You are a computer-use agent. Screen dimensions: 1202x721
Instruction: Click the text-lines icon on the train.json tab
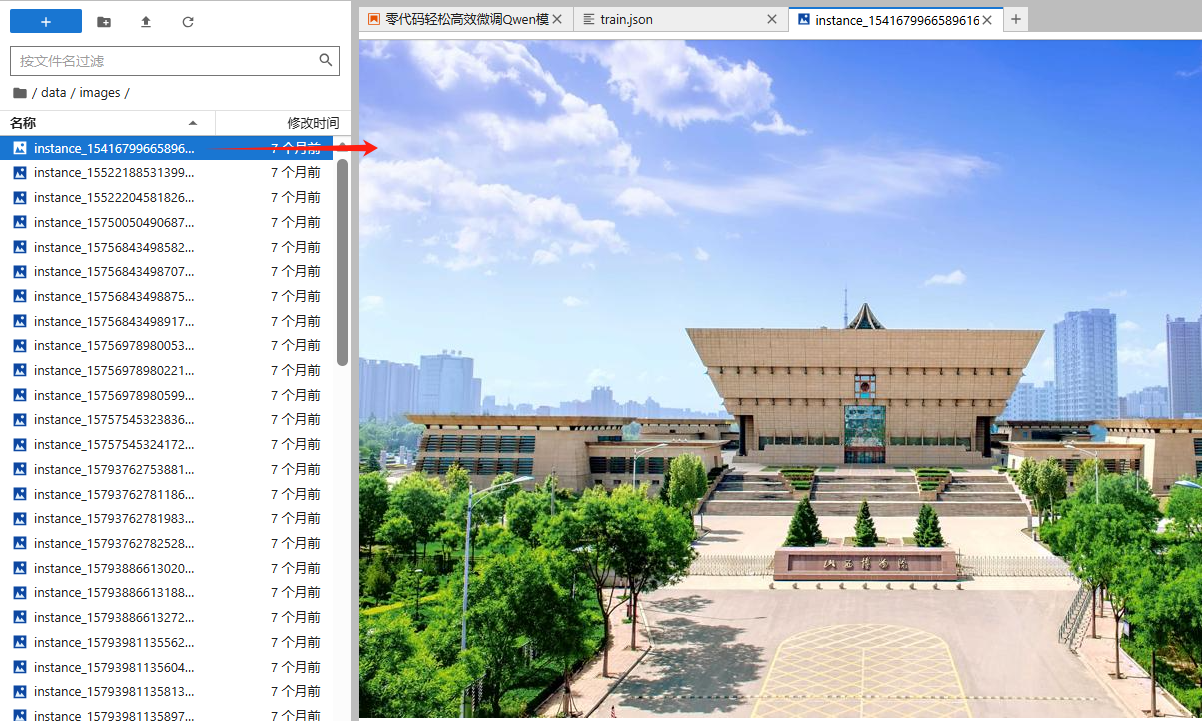click(x=588, y=19)
